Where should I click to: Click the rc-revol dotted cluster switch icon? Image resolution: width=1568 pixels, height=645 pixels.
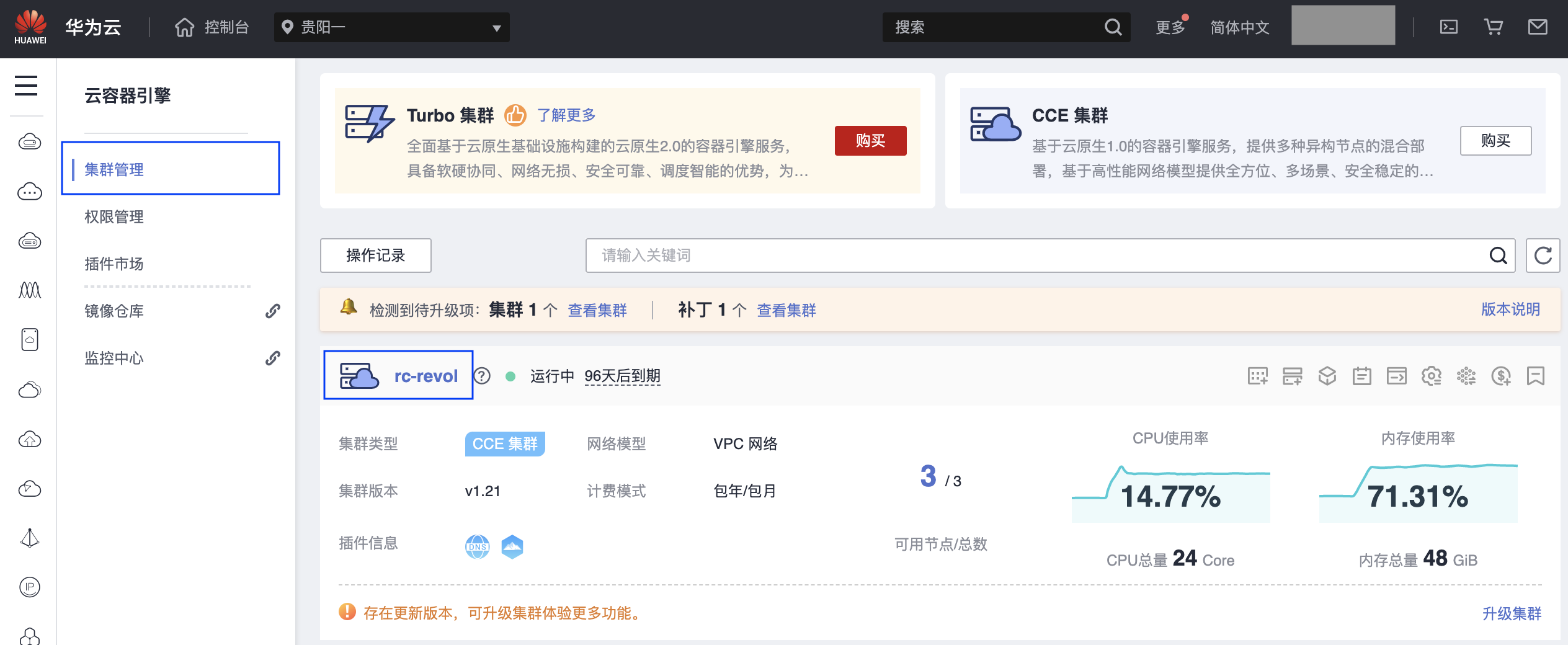pyautogui.click(x=1466, y=376)
